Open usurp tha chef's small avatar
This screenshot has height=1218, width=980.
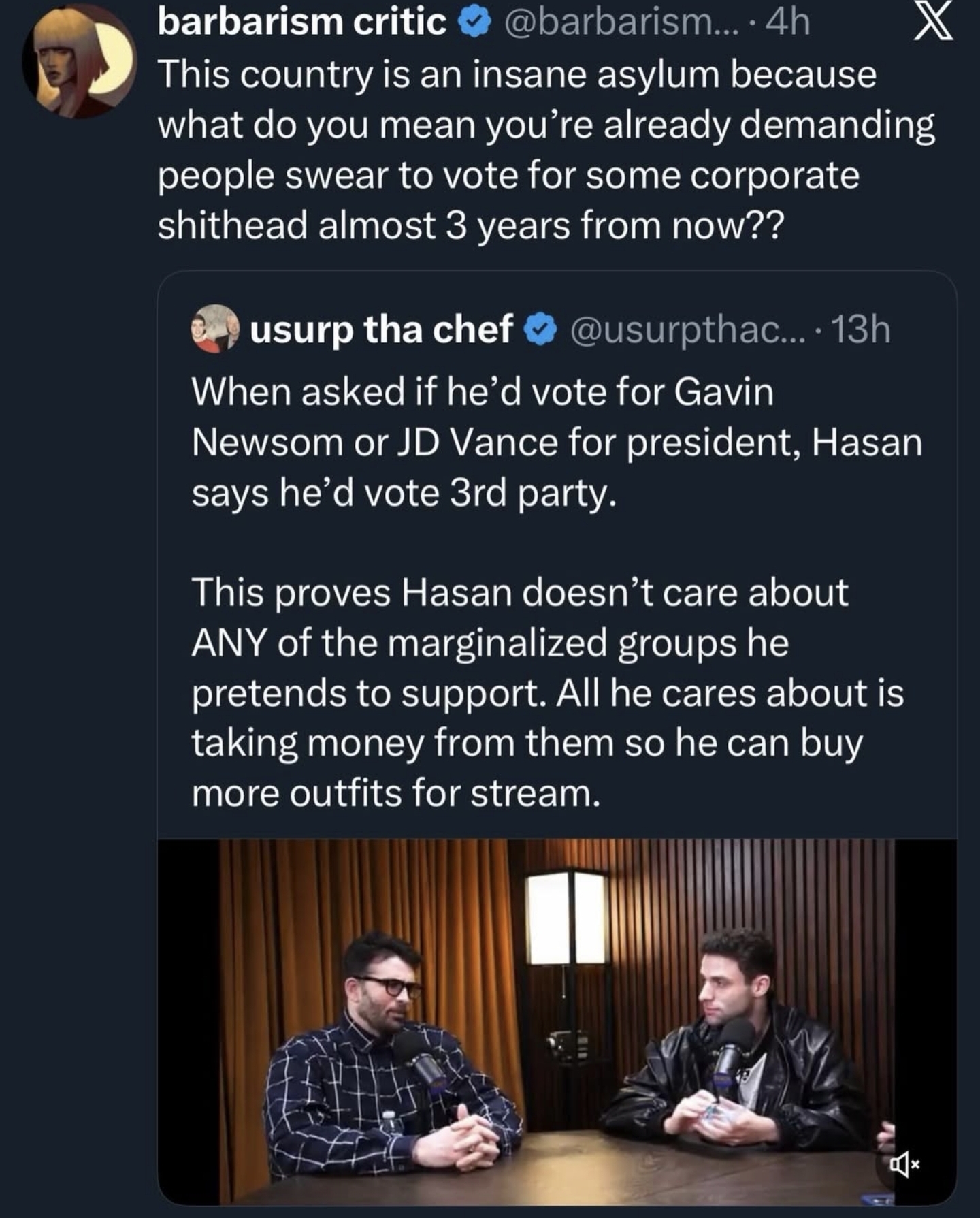(216, 329)
